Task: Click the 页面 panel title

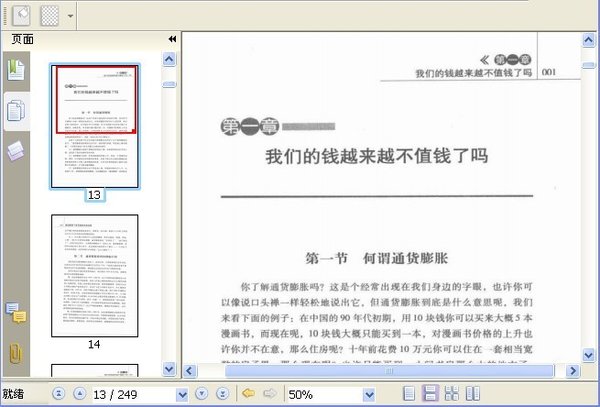Action: tap(23, 39)
